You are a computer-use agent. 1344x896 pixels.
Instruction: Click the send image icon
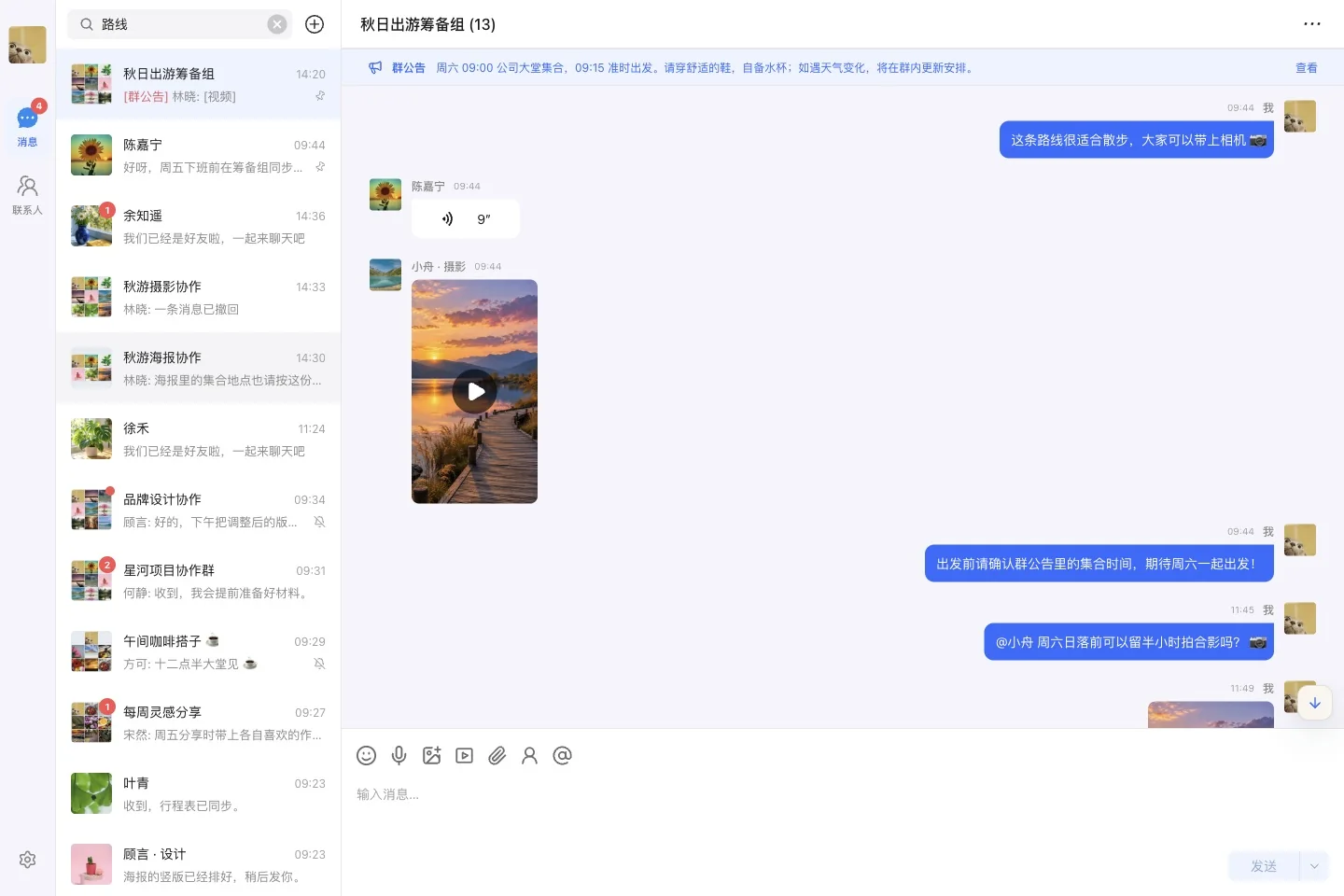(x=431, y=755)
